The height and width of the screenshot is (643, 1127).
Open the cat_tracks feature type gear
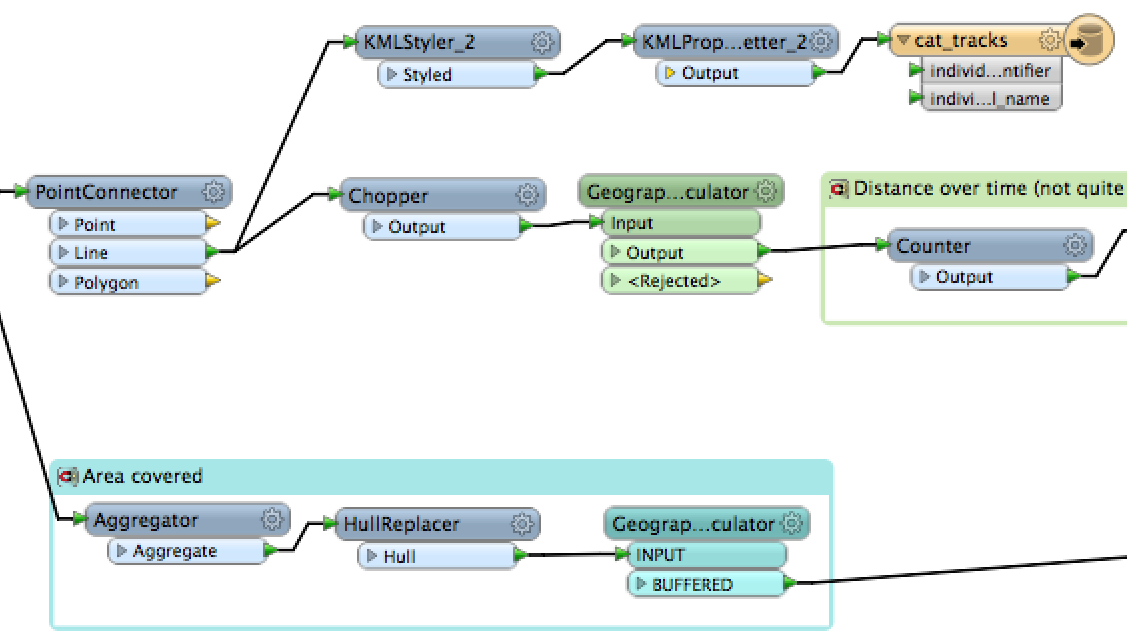(1049, 41)
